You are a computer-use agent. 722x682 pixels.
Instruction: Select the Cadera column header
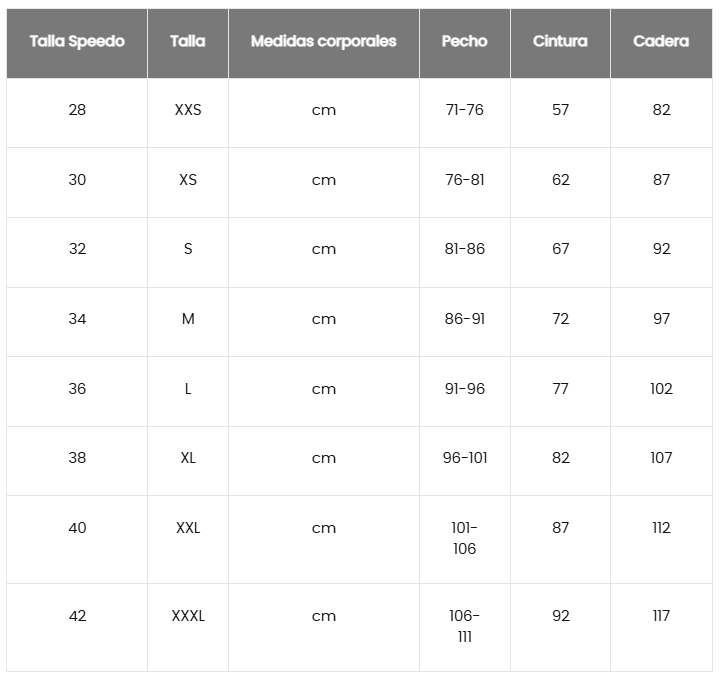661,42
